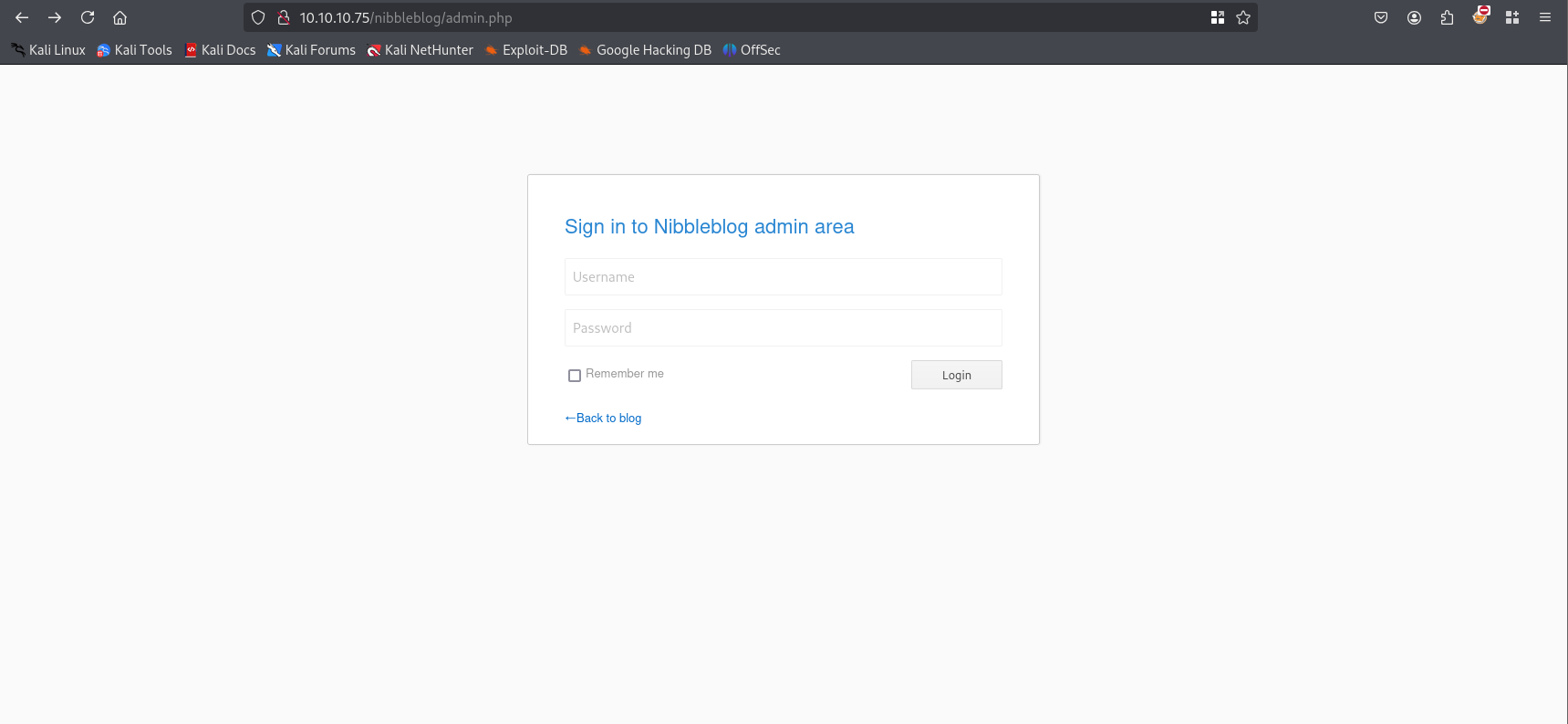Focus the Password input field
This screenshot has width=1568, height=724.
click(783, 327)
